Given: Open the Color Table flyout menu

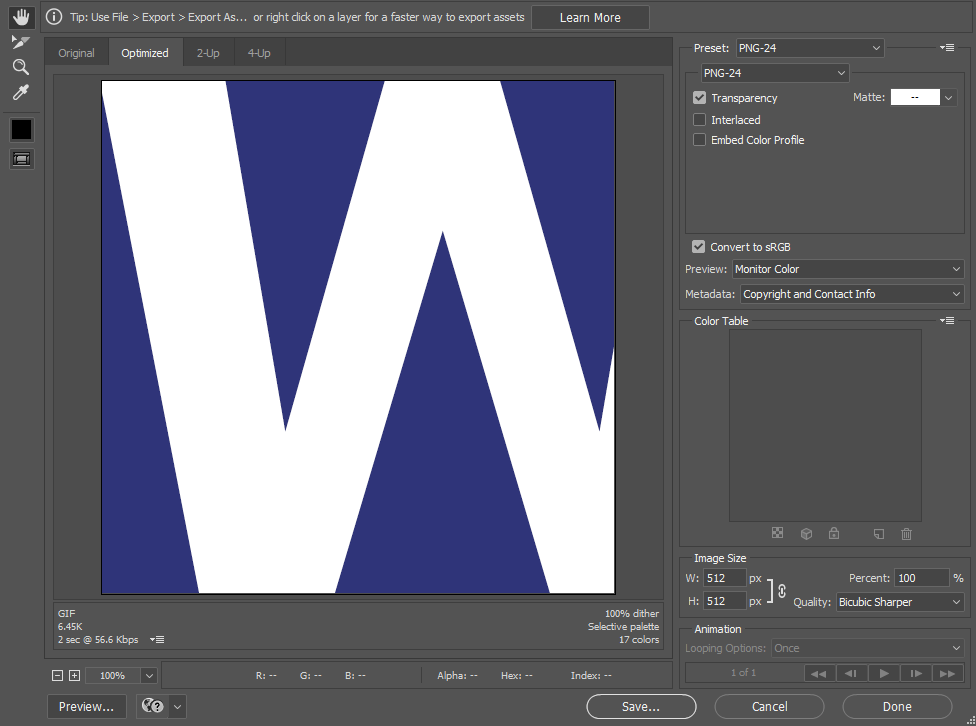Looking at the screenshot, I should [x=947, y=321].
